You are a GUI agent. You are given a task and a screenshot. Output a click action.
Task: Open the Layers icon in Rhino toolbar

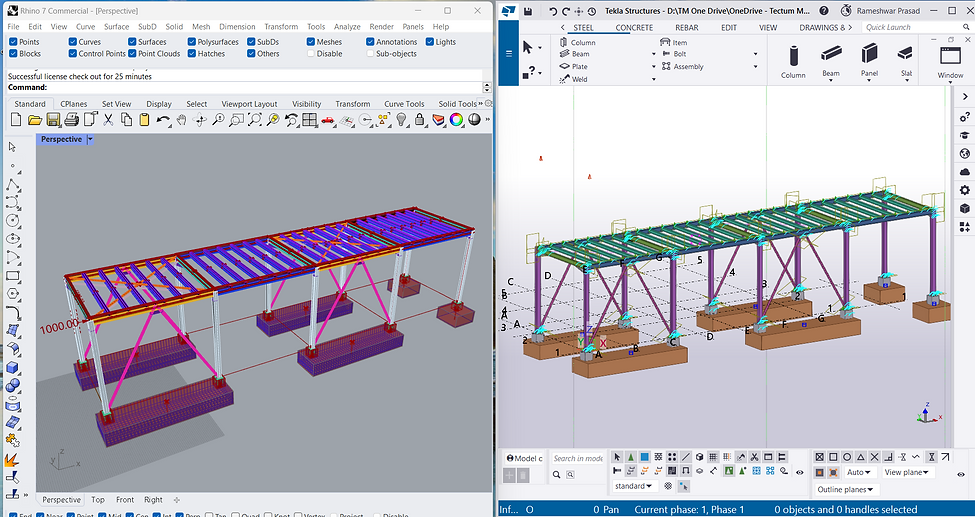click(x=438, y=119)
